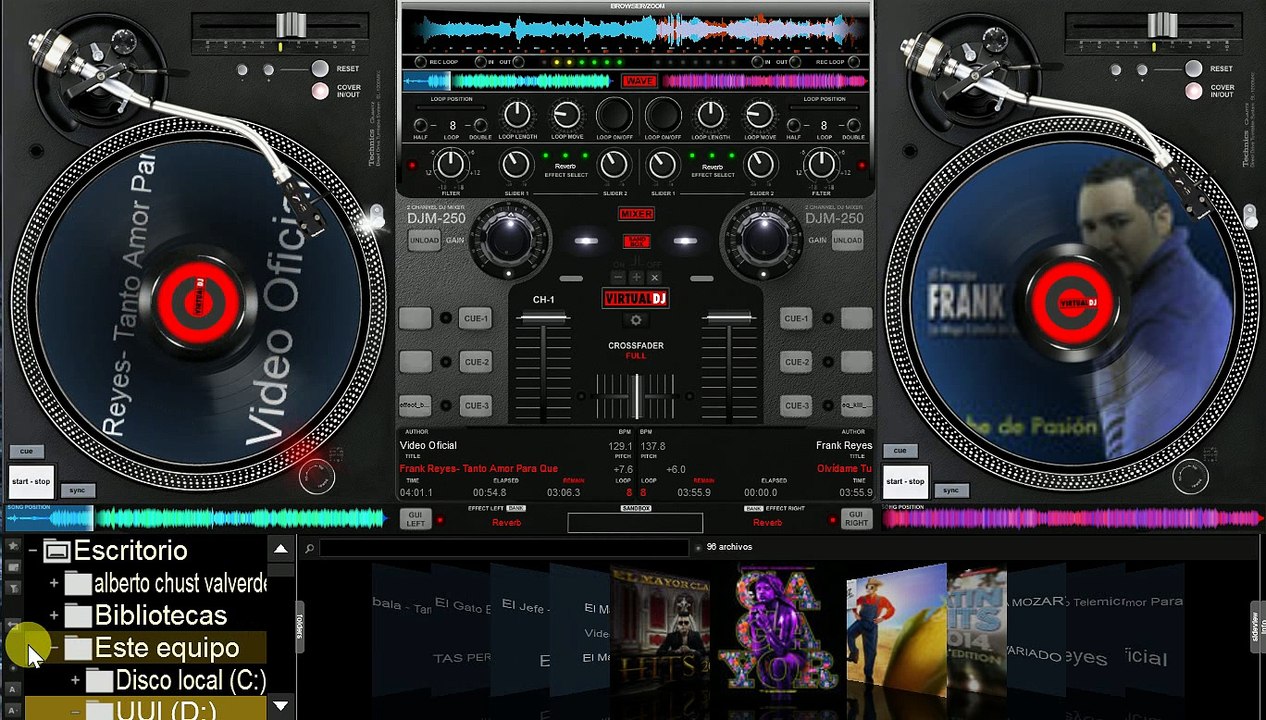Trigger CUE-3 on the right deck
The height and width of the screenshot is (720, 1266).
[x=796, y=406]
